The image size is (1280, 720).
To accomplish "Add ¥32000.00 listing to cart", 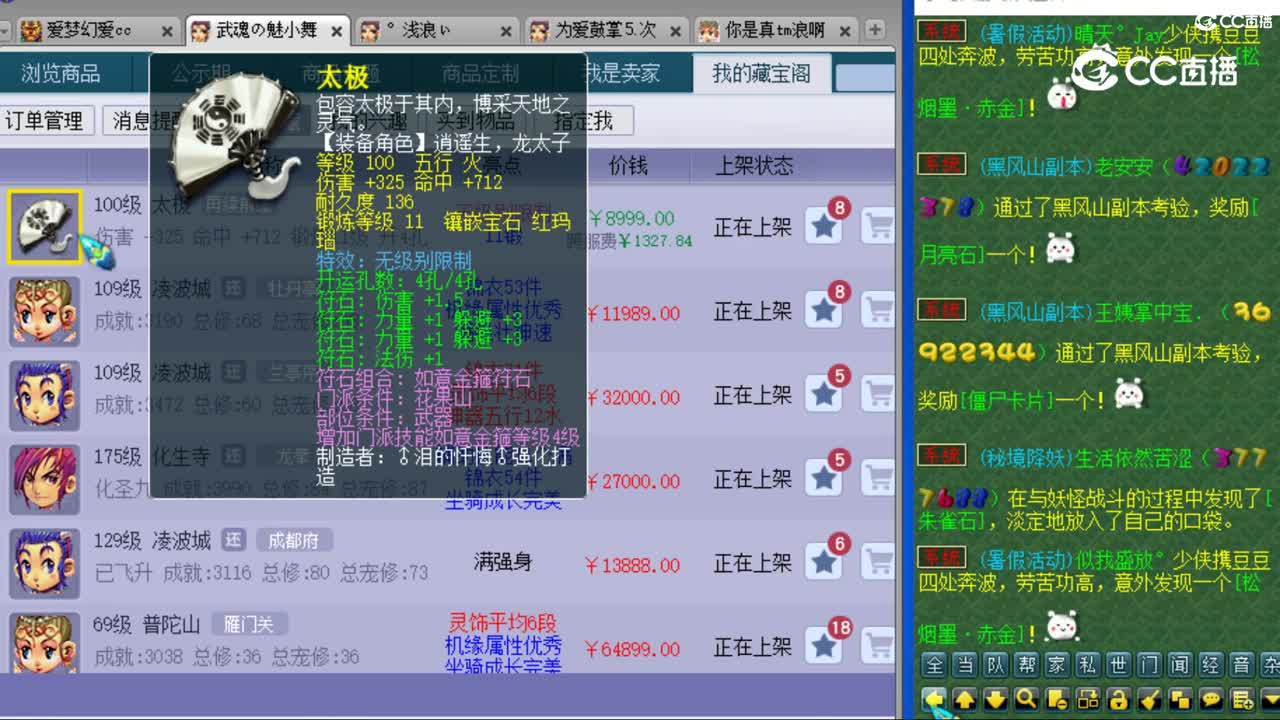I will click(877, 394).
